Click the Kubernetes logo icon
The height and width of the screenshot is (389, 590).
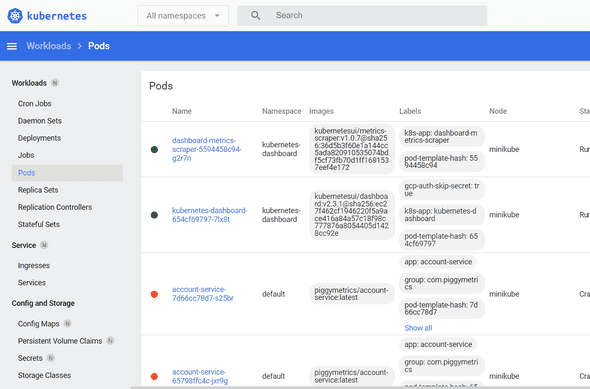coord(15,15)
